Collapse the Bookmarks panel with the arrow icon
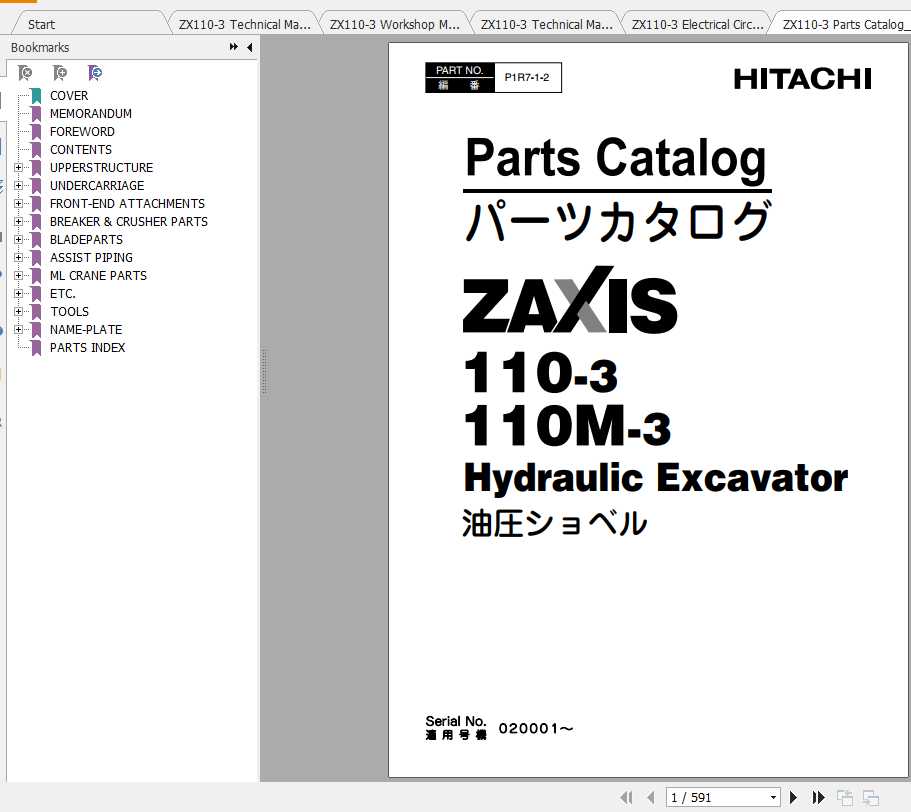 pos(250,47)
